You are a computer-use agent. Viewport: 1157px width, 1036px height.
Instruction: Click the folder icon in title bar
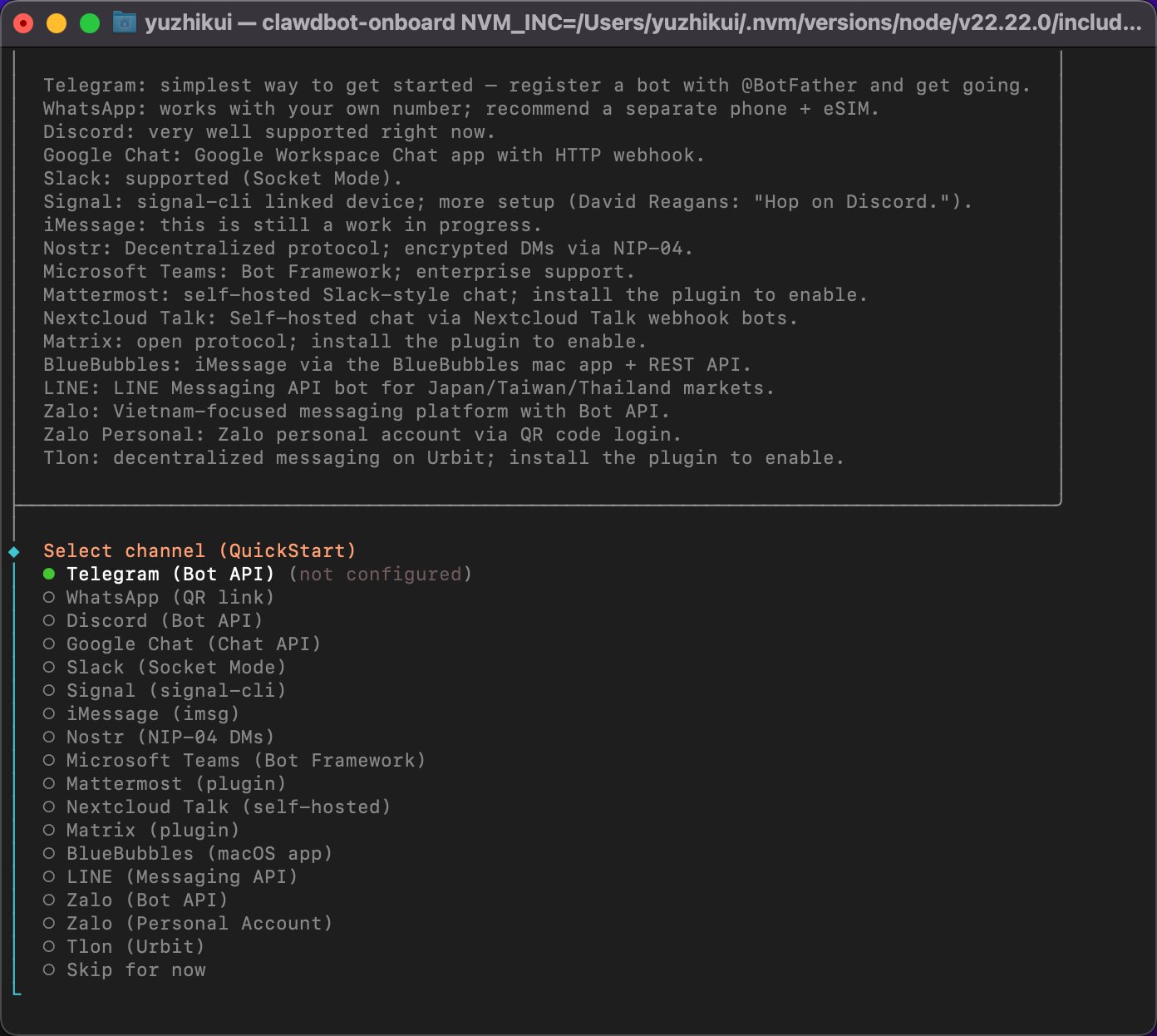(x=124, y=22)
